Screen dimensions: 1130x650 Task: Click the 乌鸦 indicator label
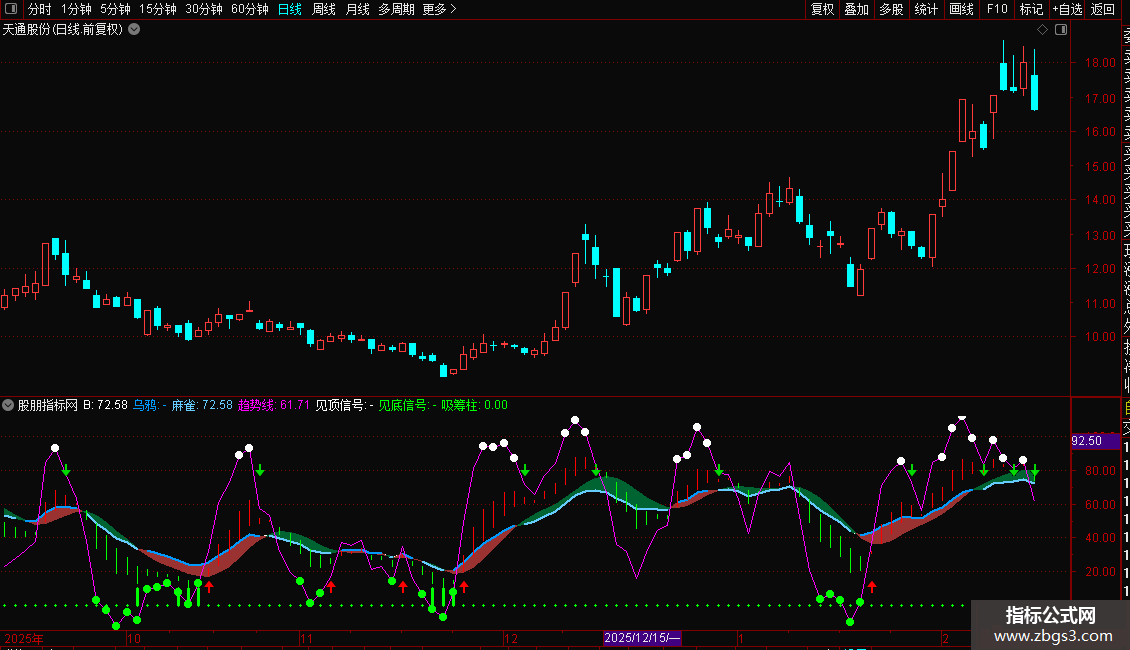coord(145,405)
